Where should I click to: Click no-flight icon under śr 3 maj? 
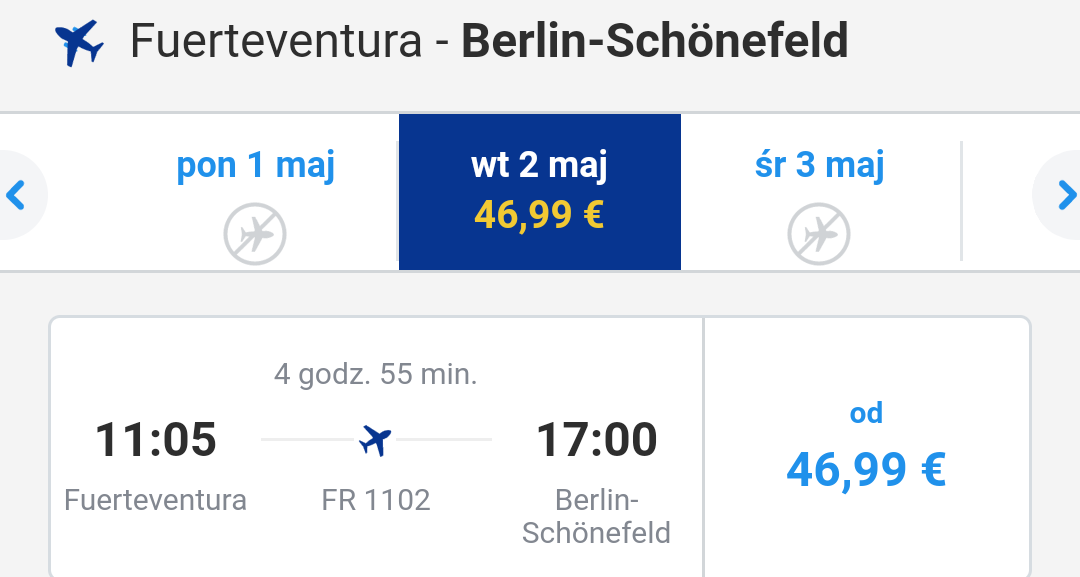coord(819,234)
